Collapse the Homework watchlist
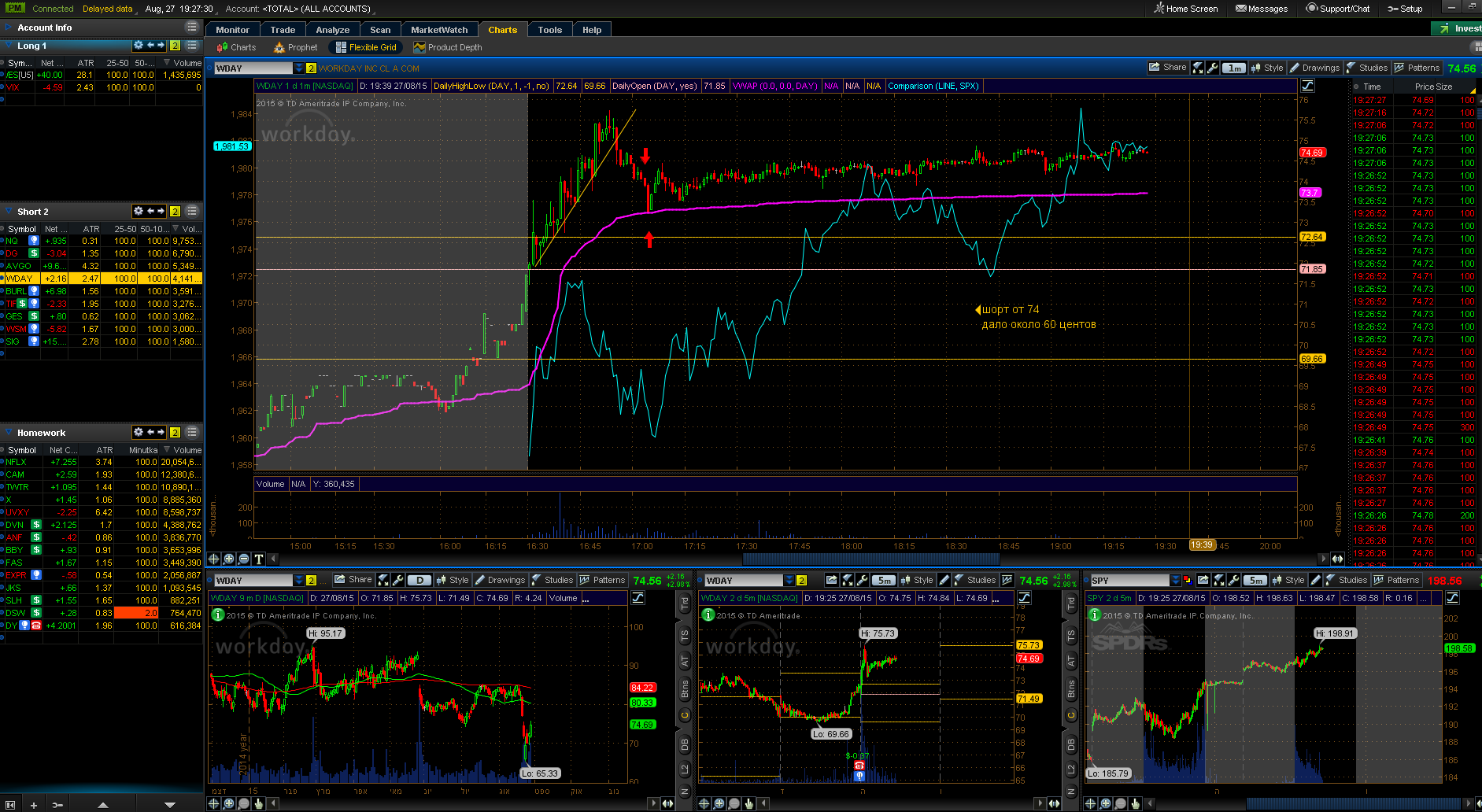The image size is (1482, 812). [x=9, y=433]
